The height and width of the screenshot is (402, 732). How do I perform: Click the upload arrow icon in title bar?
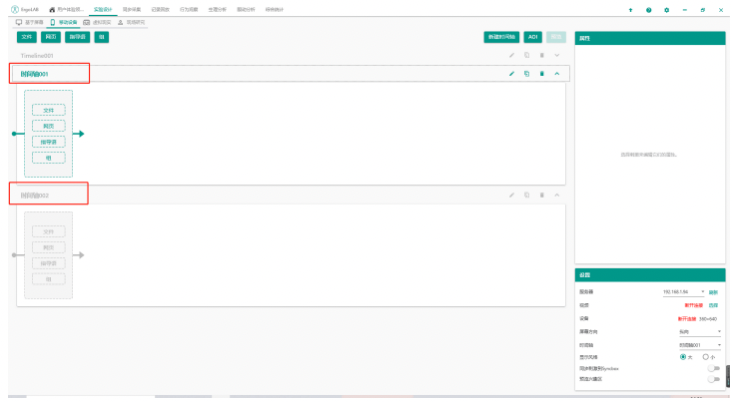point(631,9)
